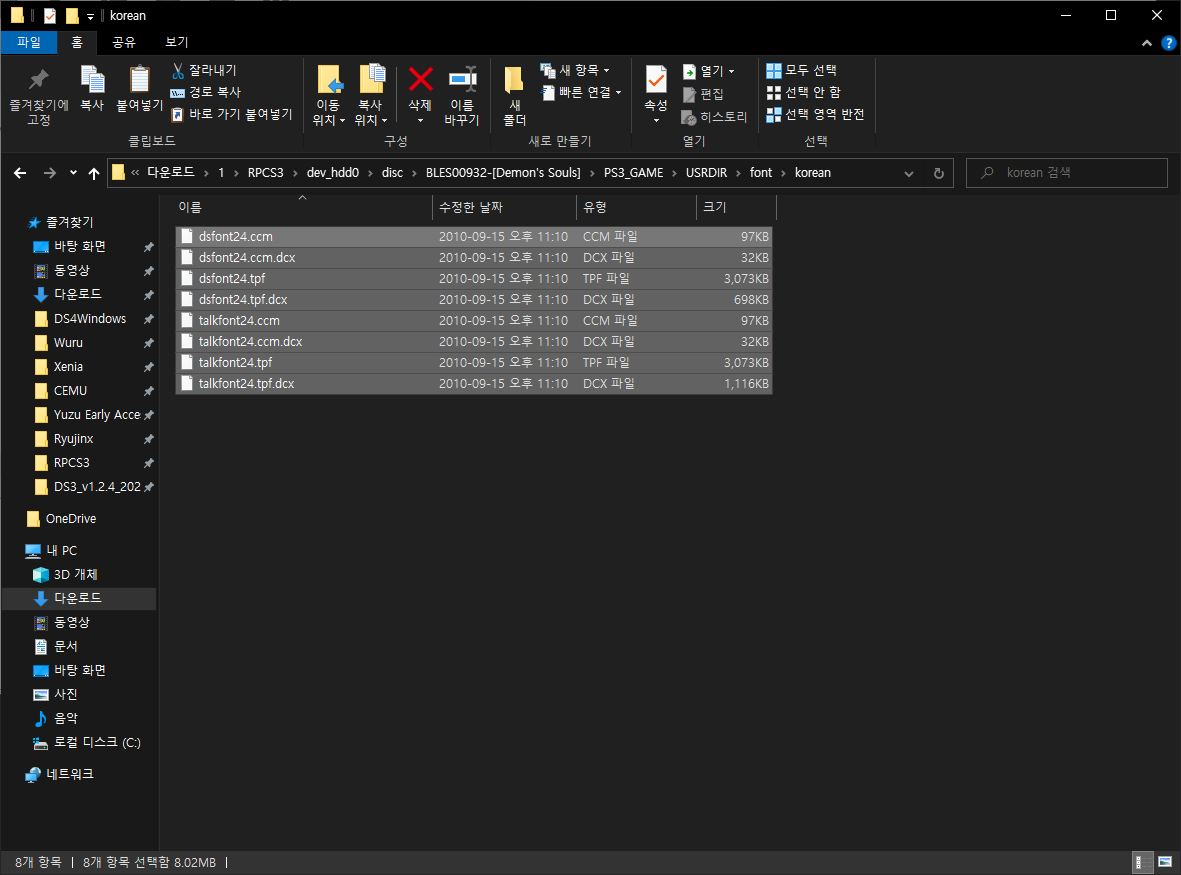Image resolution: width=1181 pixels, height=875 pixels.
Task: Sort by 수정한 날짜 column header
Action: 505,207
